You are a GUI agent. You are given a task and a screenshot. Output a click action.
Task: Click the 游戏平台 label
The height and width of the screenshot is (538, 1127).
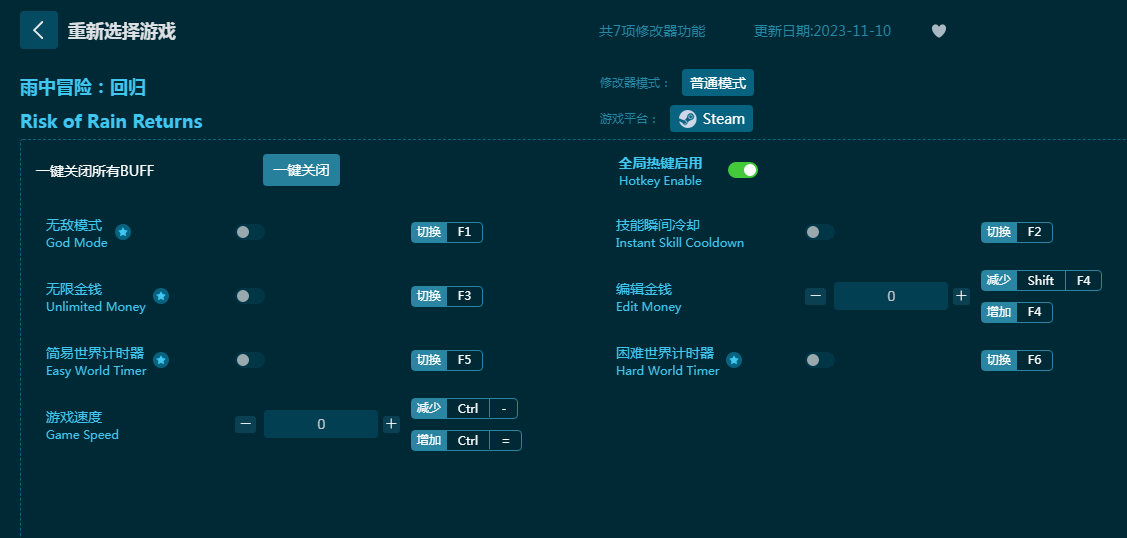coord(629,119)
